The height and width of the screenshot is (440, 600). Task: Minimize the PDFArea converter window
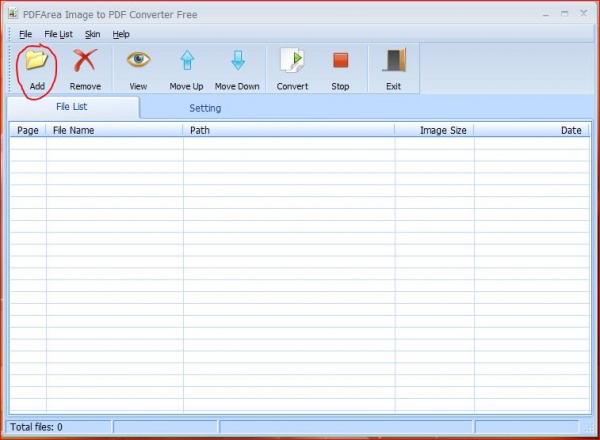pos(546,15)
